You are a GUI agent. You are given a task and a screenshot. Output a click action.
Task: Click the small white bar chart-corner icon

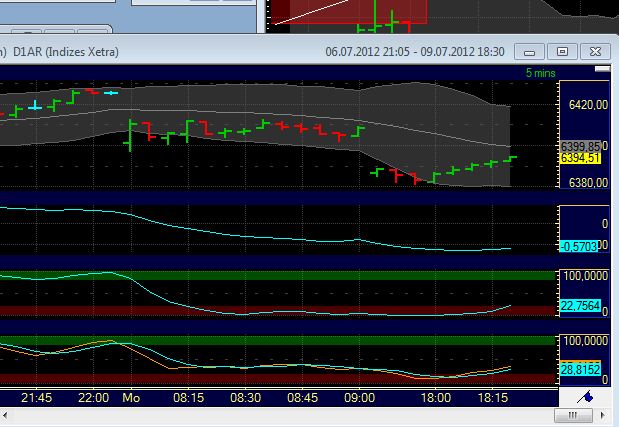pos(602,69)
